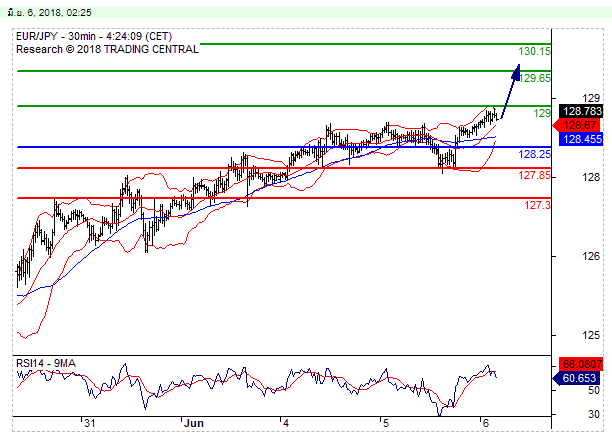Click the 128 price axis label
This screenshot has height=441, width=612.
tap(591, 177)
